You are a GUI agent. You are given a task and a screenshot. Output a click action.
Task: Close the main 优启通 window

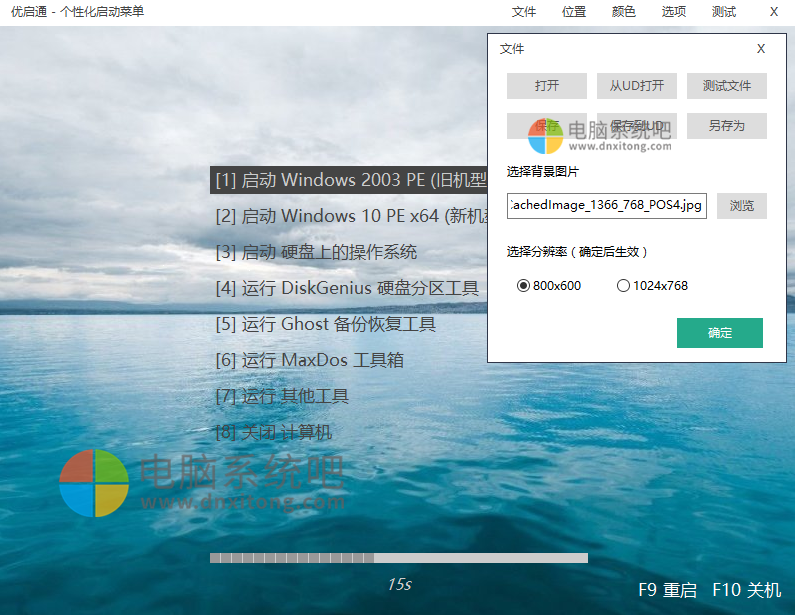774,12
